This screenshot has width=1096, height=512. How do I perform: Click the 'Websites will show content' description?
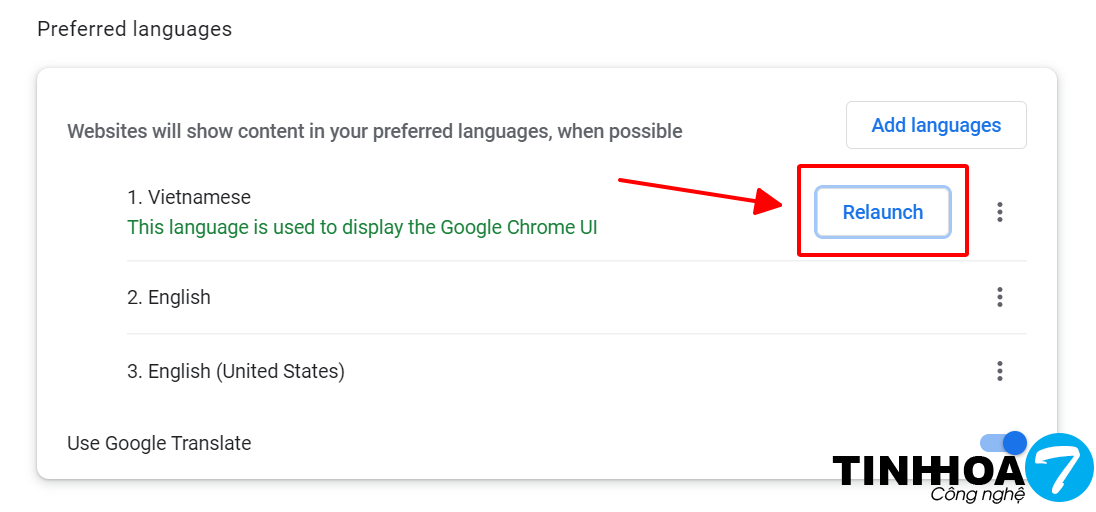point(374,131)
